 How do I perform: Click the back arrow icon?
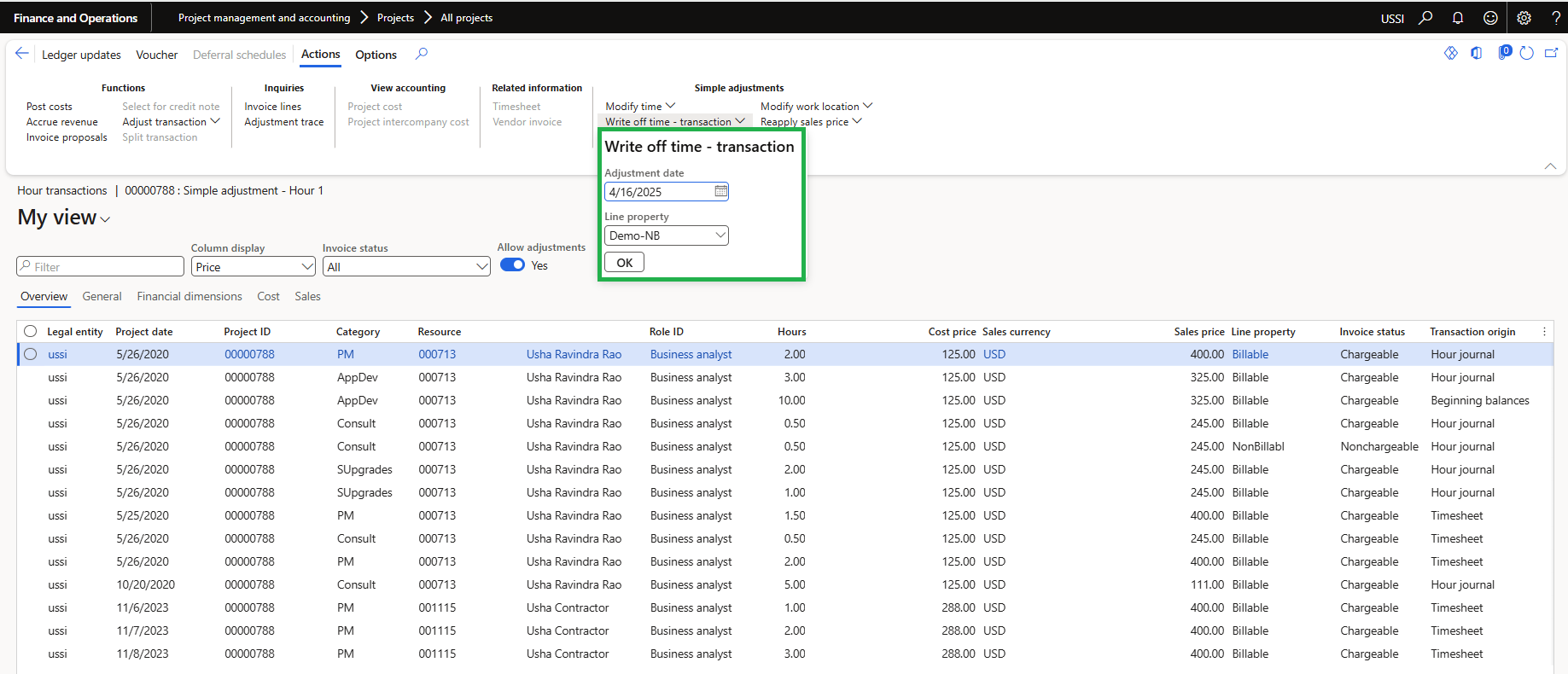(x=22, y=54)
